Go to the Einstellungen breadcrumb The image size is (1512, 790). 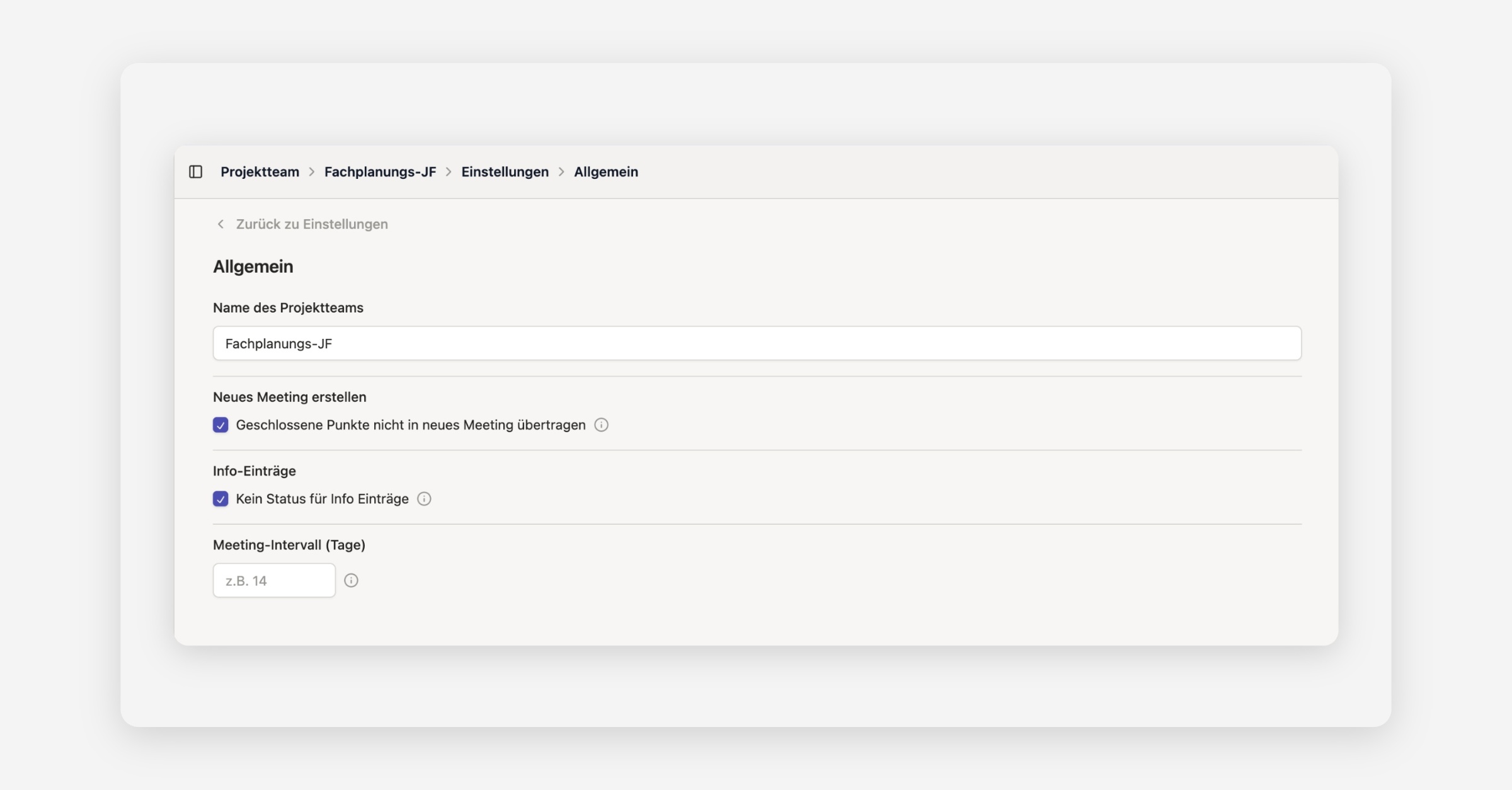(505, 171)
